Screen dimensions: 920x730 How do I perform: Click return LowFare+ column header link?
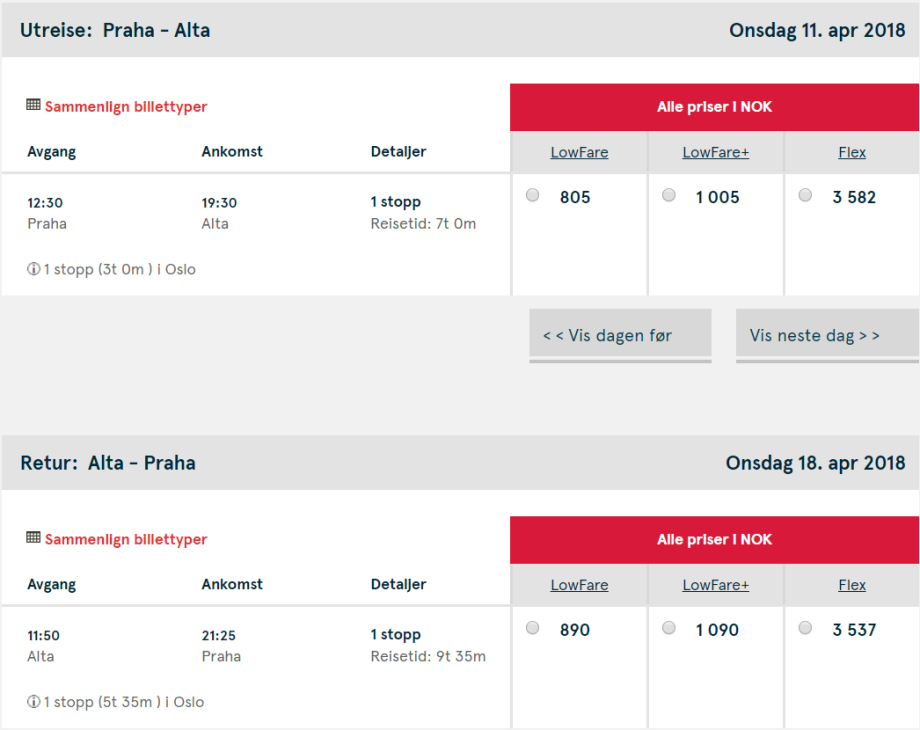(716, 585)
